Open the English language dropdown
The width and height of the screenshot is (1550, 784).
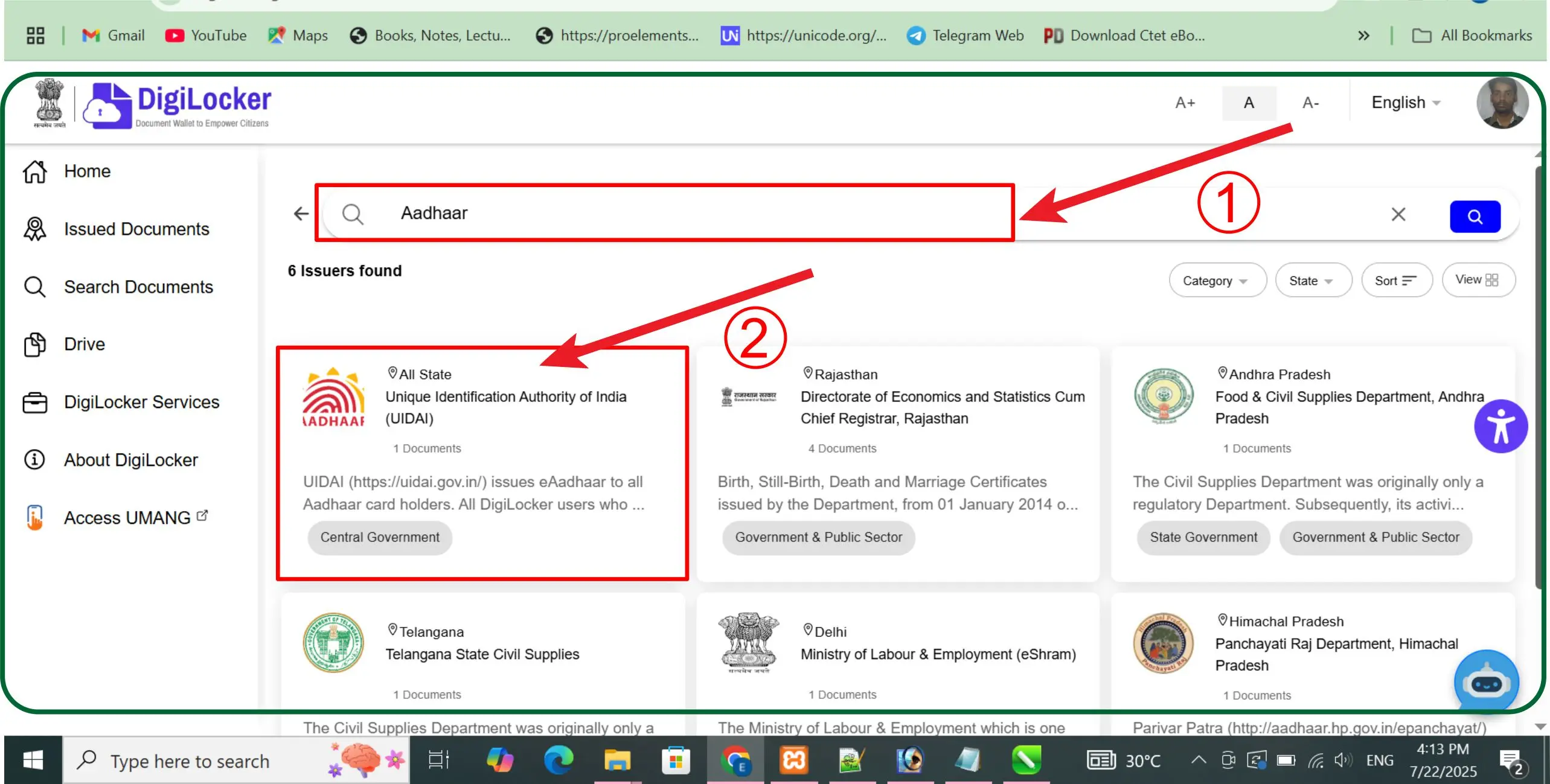pyautogui.click(x=1406, y=103)
